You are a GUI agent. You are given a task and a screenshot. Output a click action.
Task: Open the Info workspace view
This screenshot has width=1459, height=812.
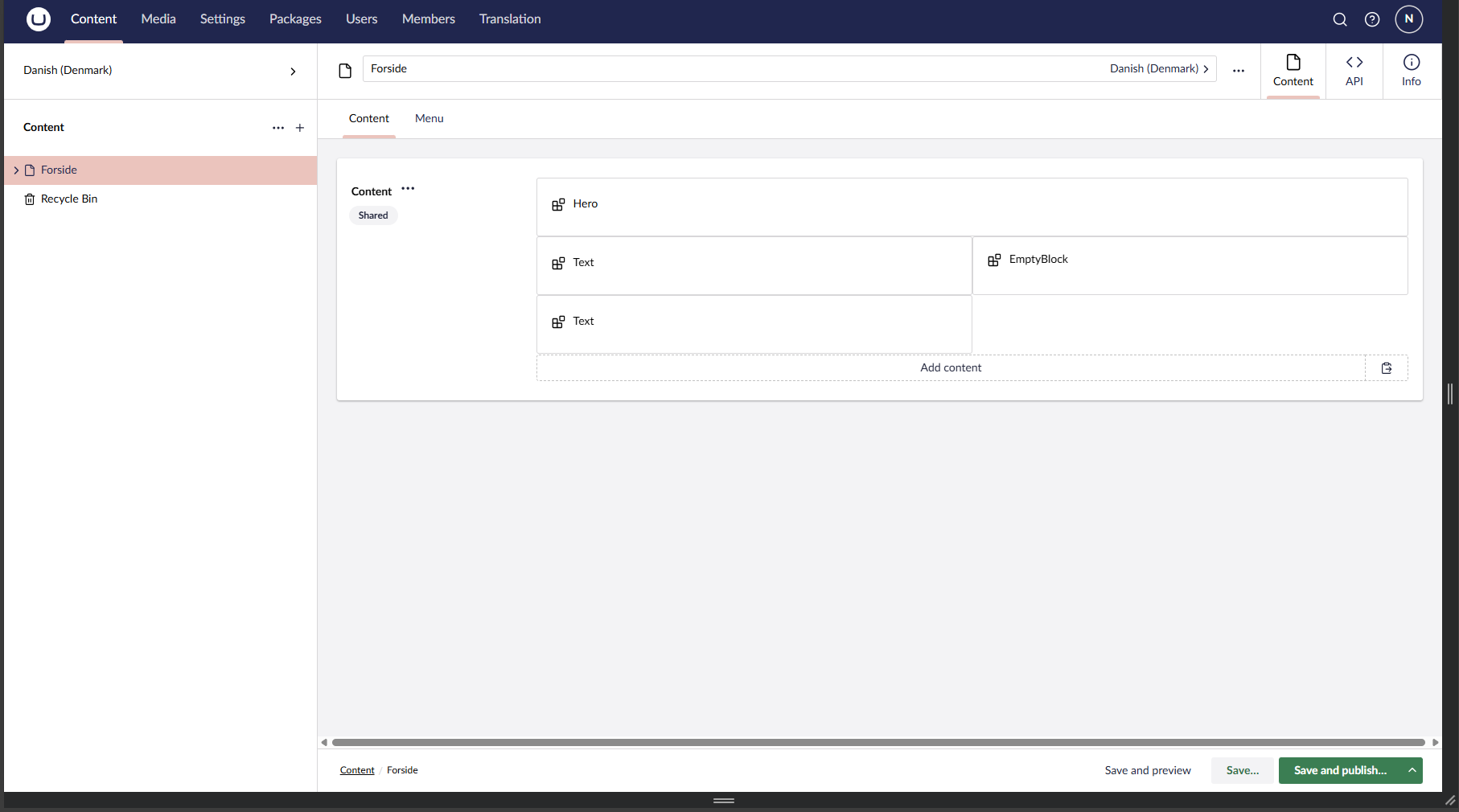[x=1411, y=71]
